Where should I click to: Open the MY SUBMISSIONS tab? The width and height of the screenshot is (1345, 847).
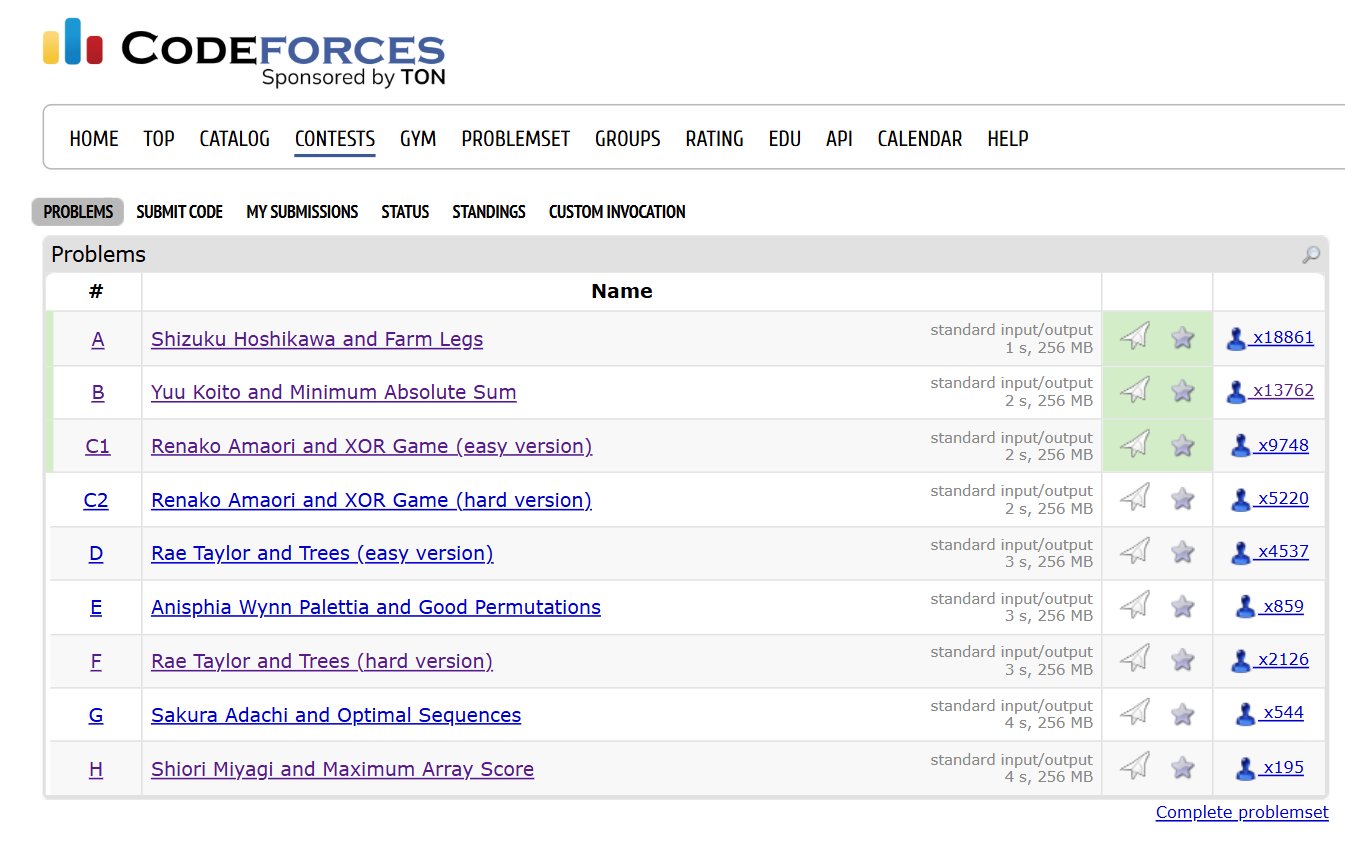click(302, 212)
